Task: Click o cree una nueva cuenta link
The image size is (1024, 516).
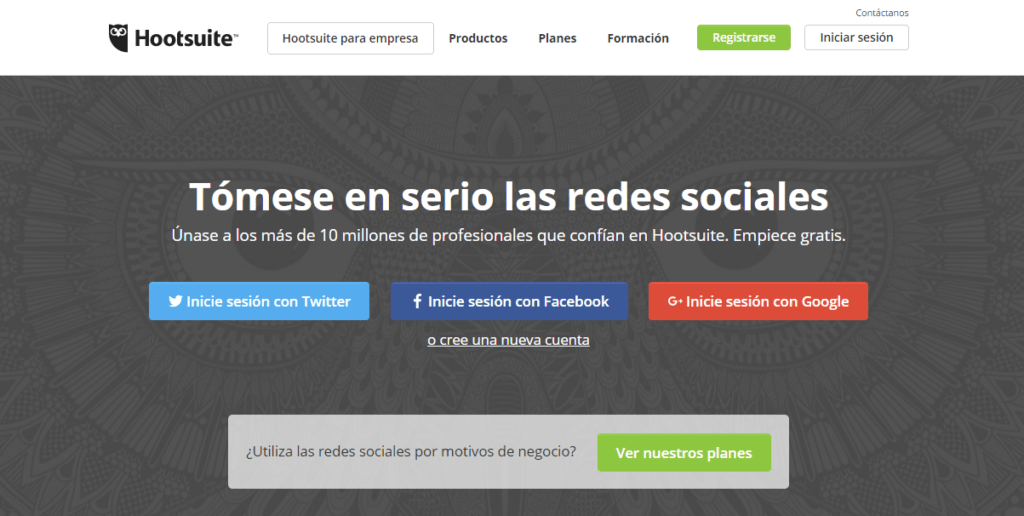Action: pyautogui.click(x=508, y=340)
